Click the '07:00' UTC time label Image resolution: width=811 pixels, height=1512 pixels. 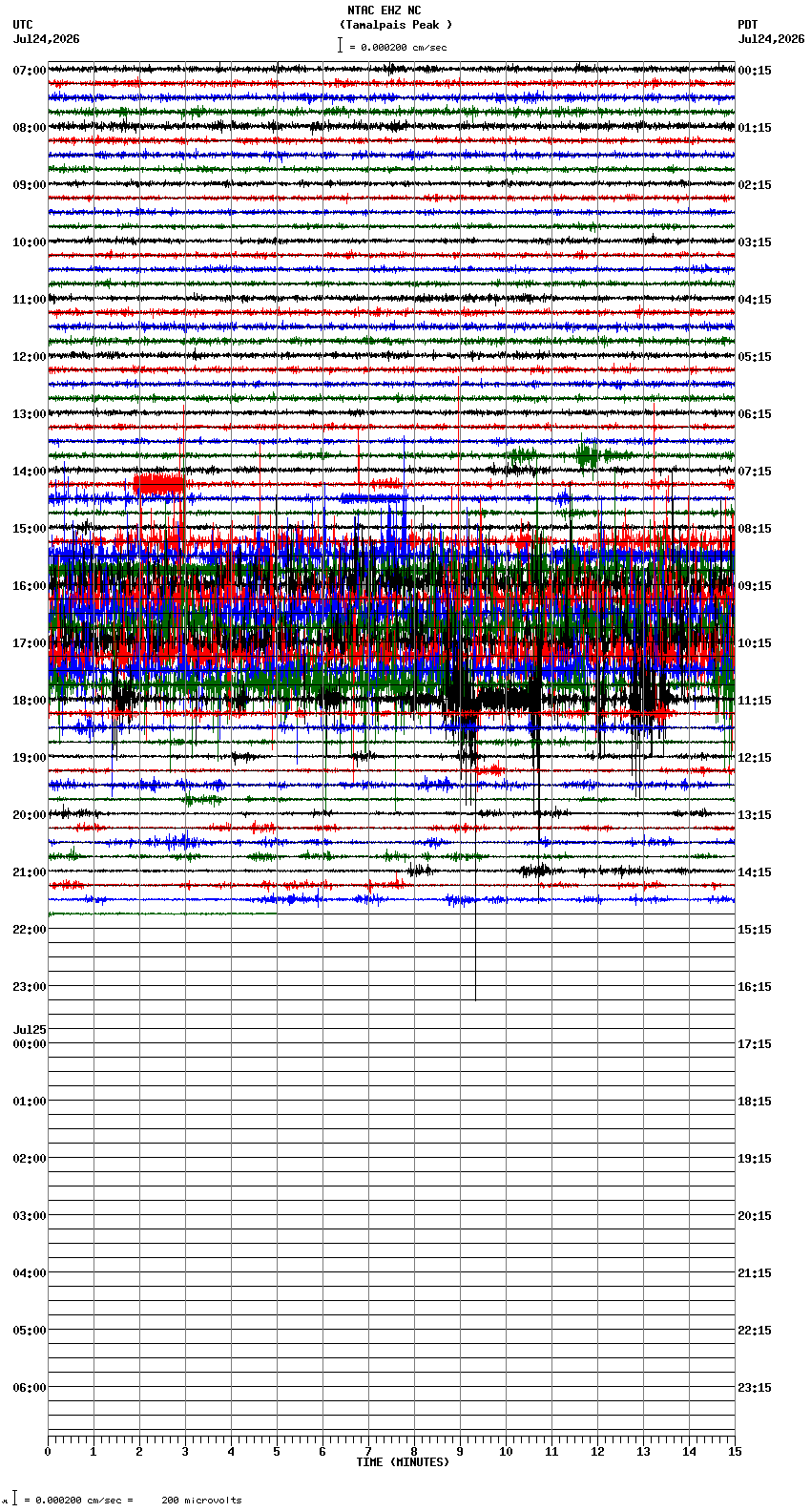tap(30, 71)
